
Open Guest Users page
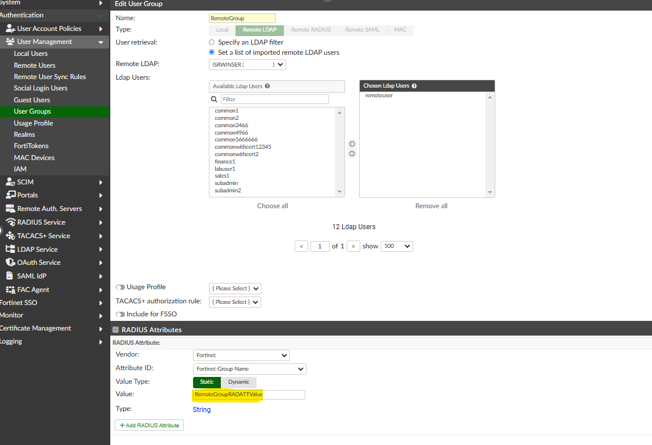pos(32,100)
